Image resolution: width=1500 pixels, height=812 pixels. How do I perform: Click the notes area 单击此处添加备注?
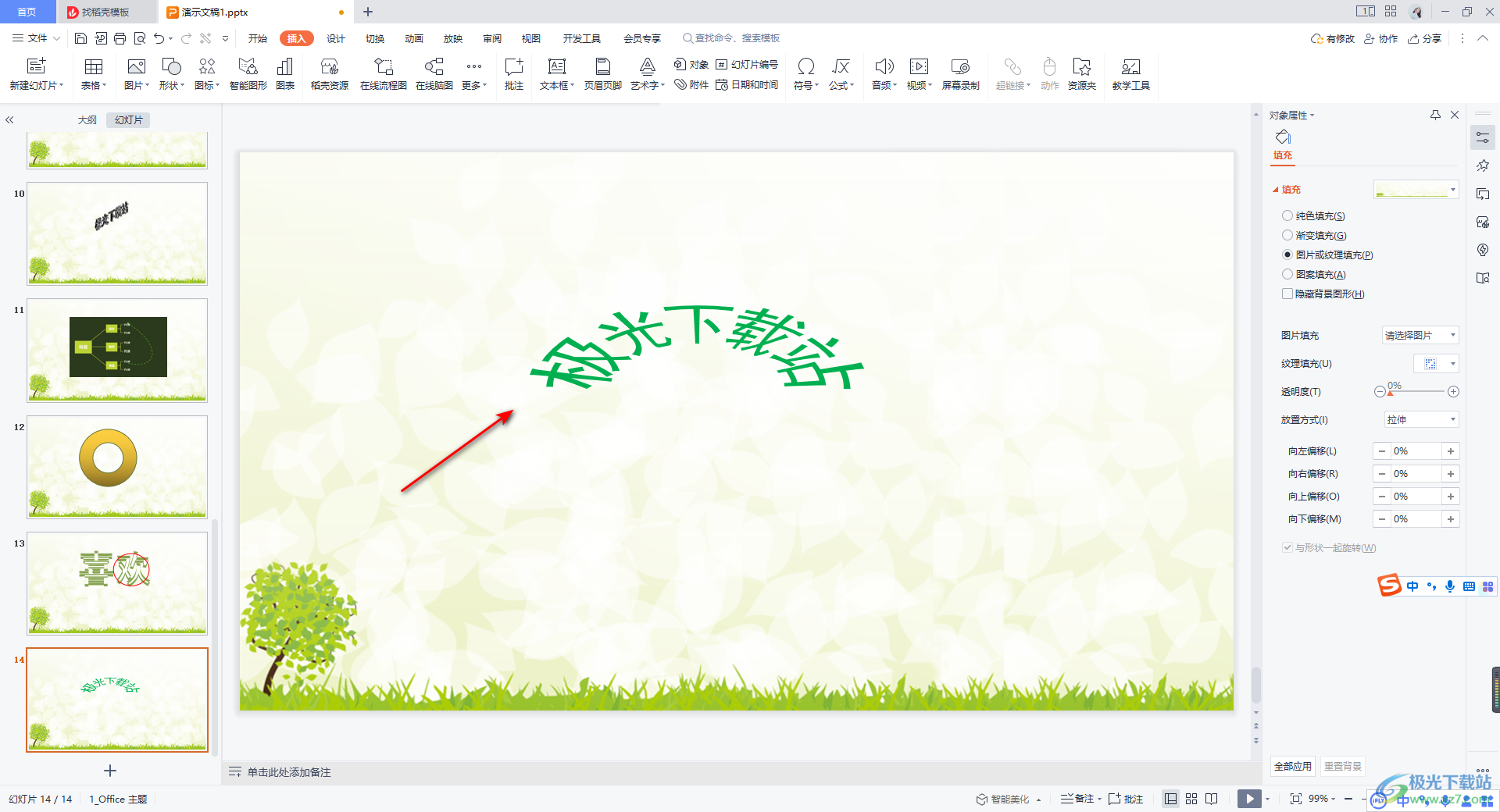(x=289, y=772)
